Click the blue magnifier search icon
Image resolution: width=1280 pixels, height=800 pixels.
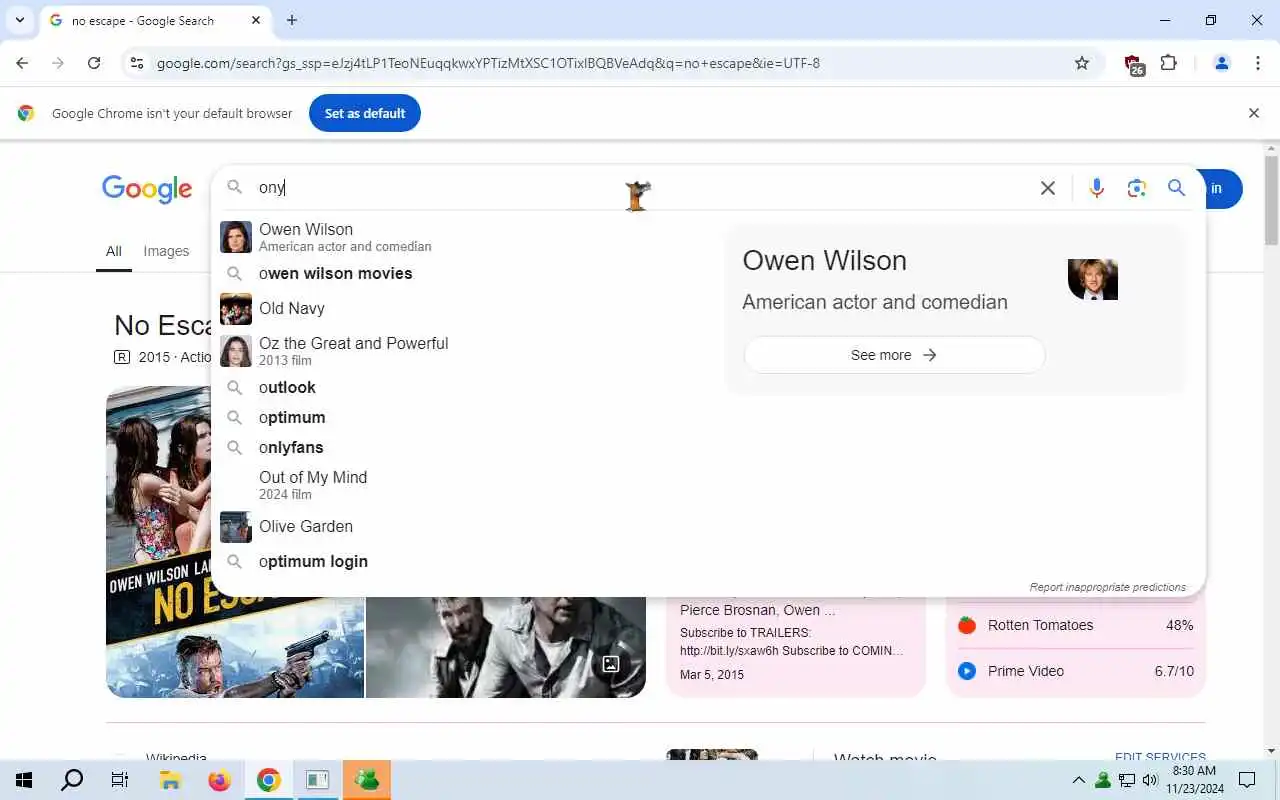(x=1177, y=188)
